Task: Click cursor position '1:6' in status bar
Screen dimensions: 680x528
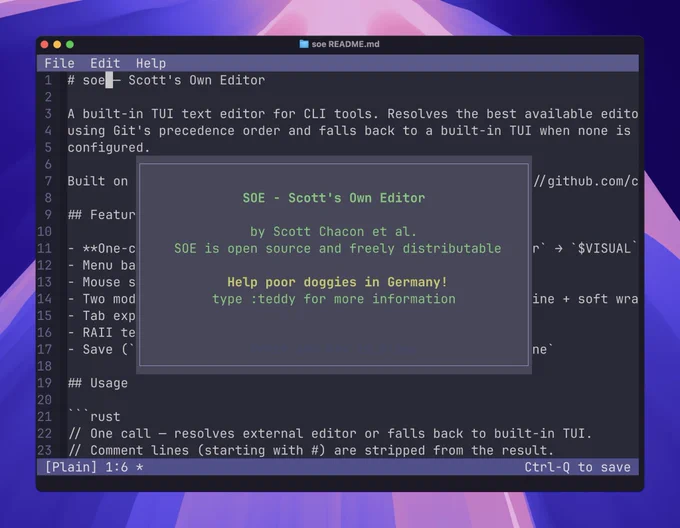Action: point(116,467)
